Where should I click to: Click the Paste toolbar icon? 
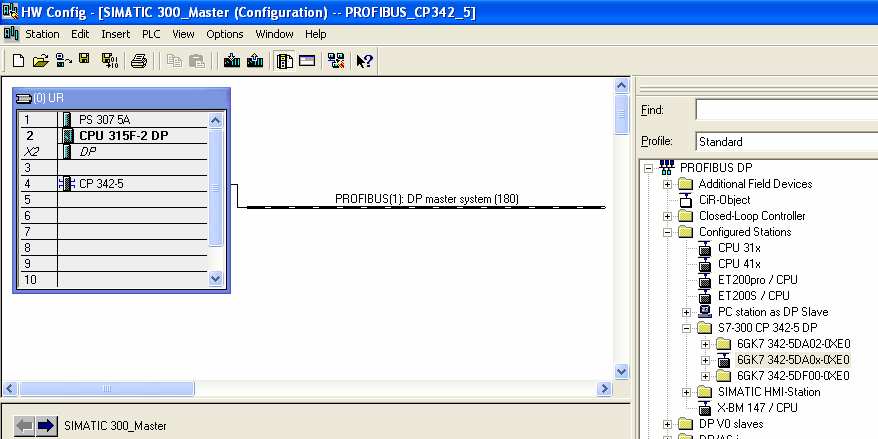197,61
